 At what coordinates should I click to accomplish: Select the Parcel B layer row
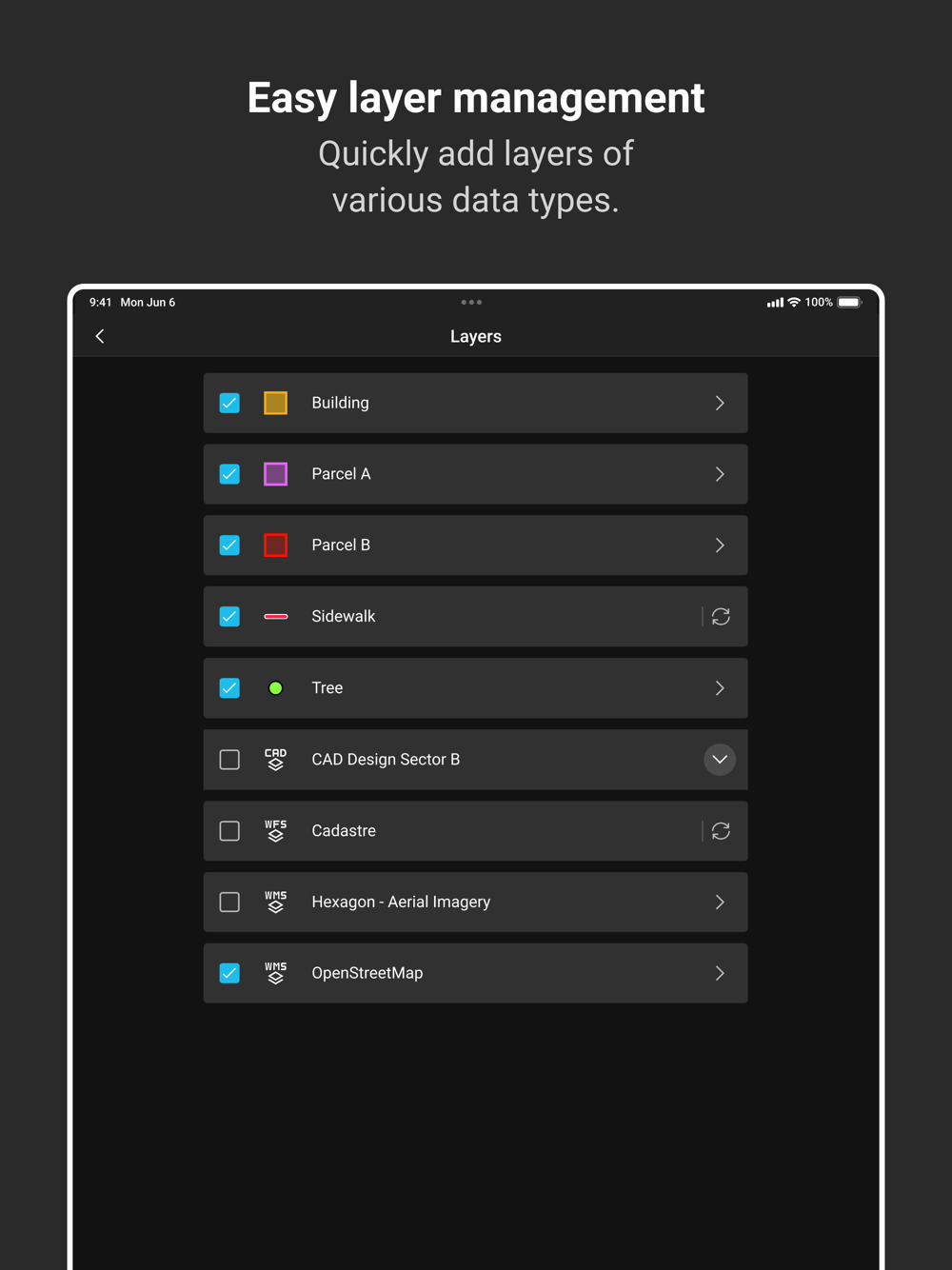click(475, 546)
